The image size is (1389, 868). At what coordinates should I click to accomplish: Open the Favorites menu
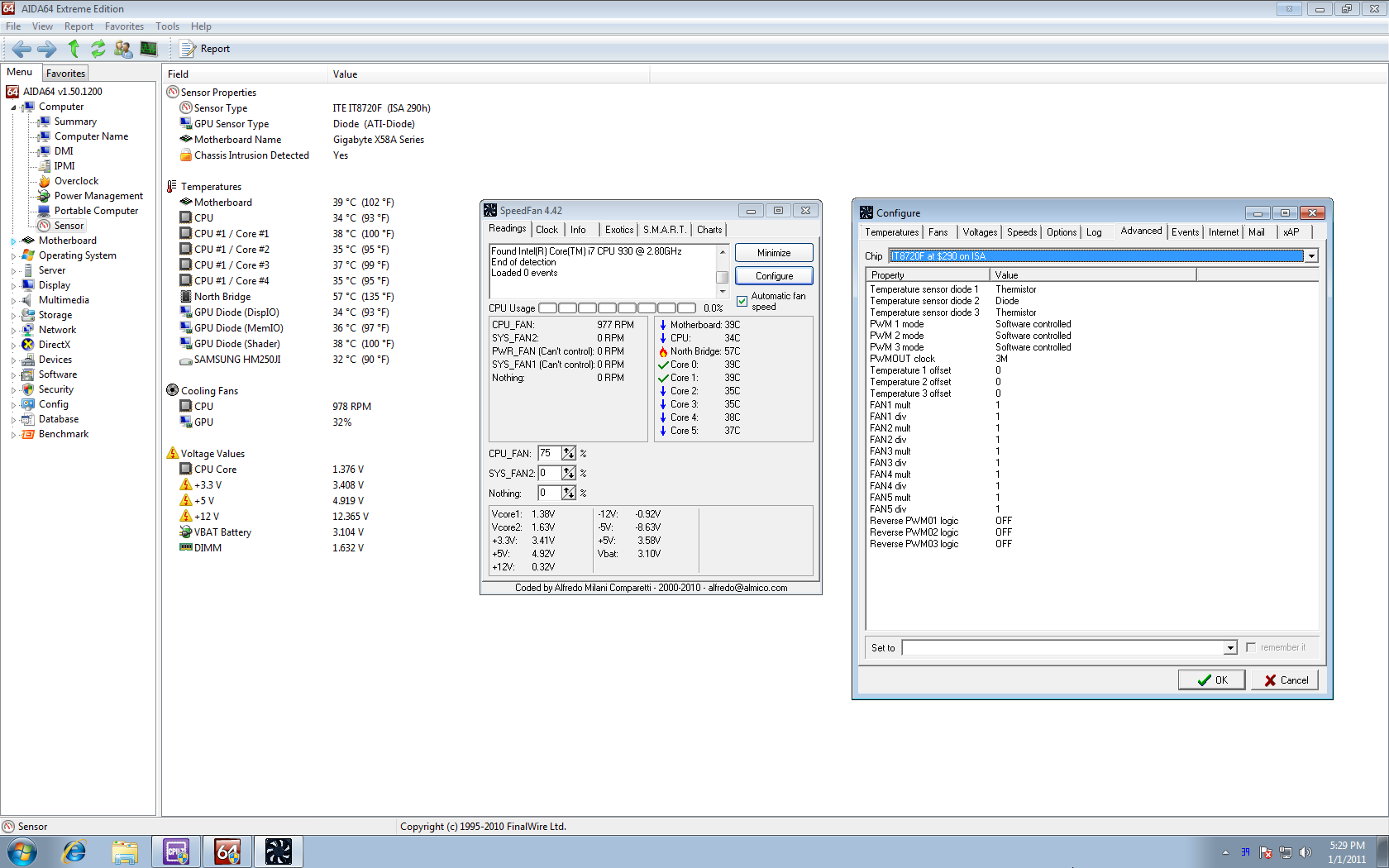pyautogui.click(x=124, y=26)
